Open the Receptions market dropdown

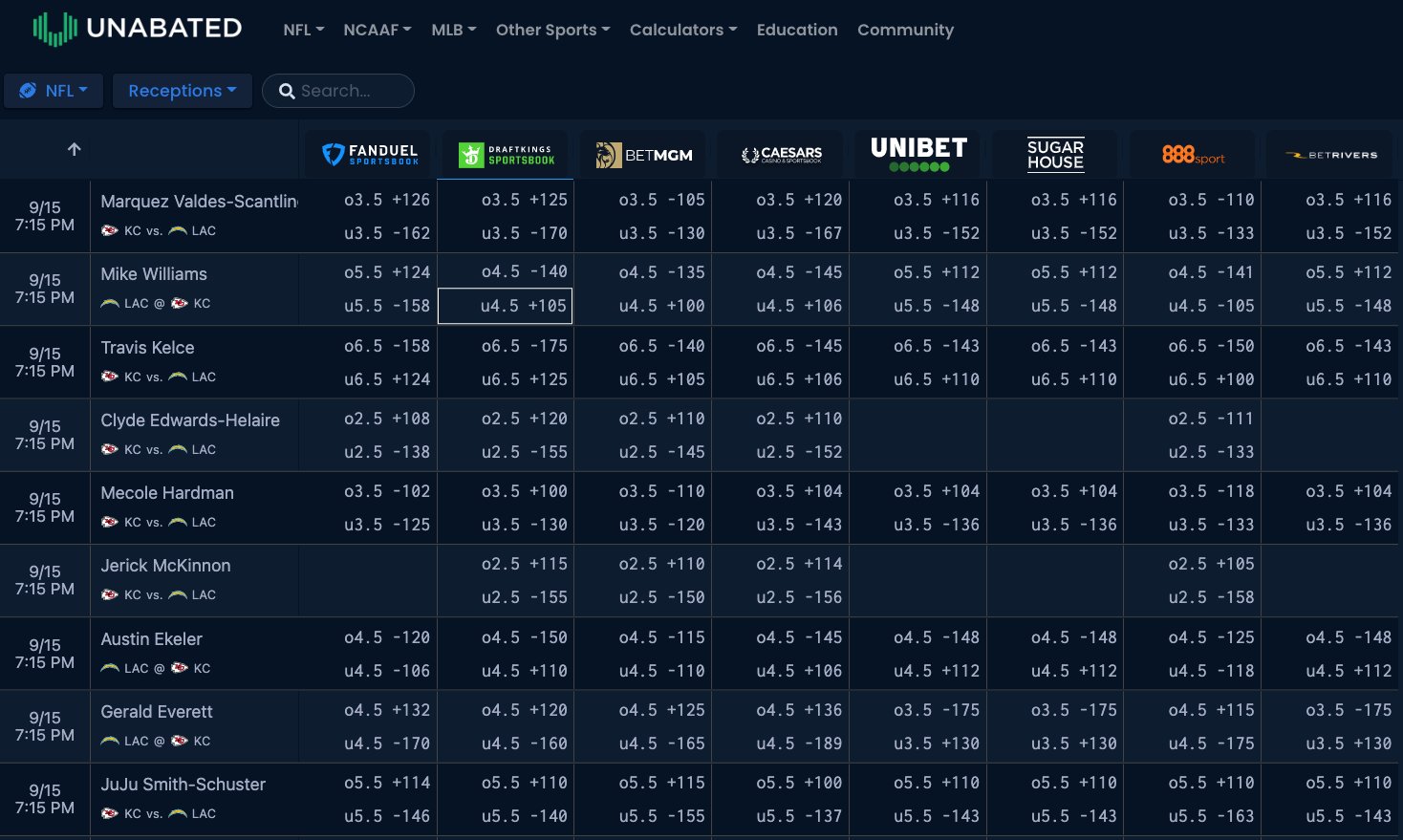(182, 91)
